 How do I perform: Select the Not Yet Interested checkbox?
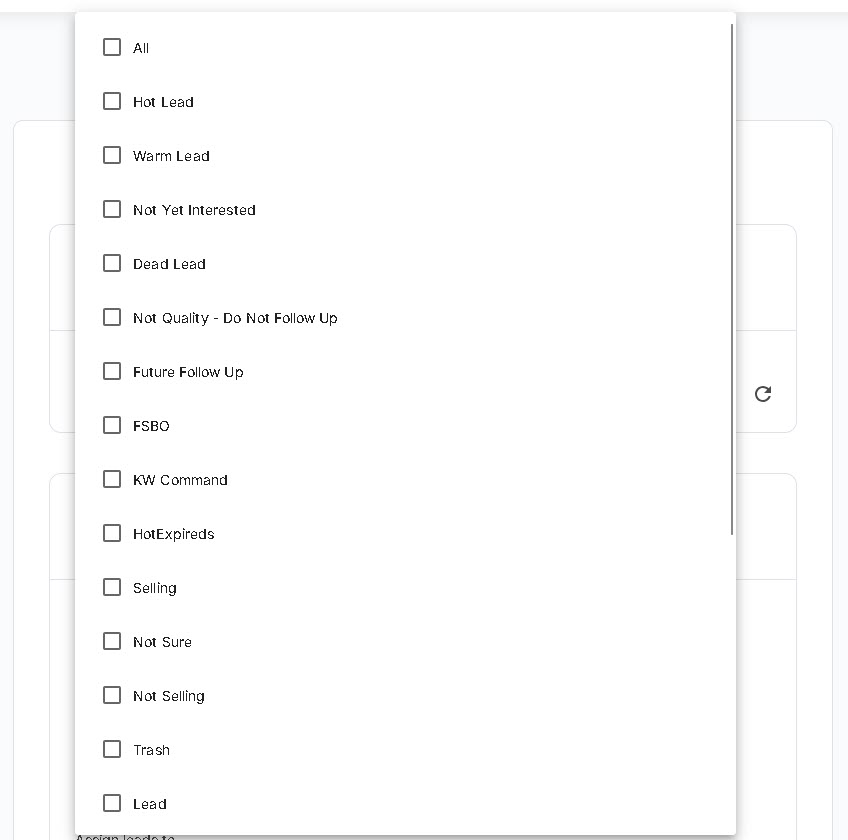[x=112, y=209]
